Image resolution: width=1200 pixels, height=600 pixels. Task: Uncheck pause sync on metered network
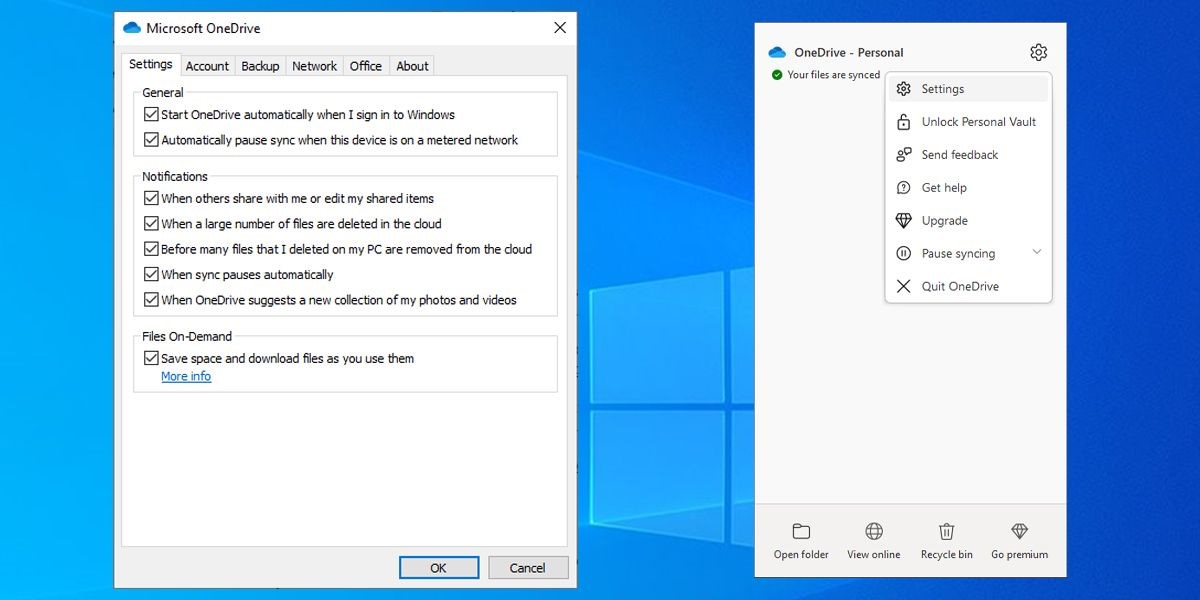[x=152, y=140]
